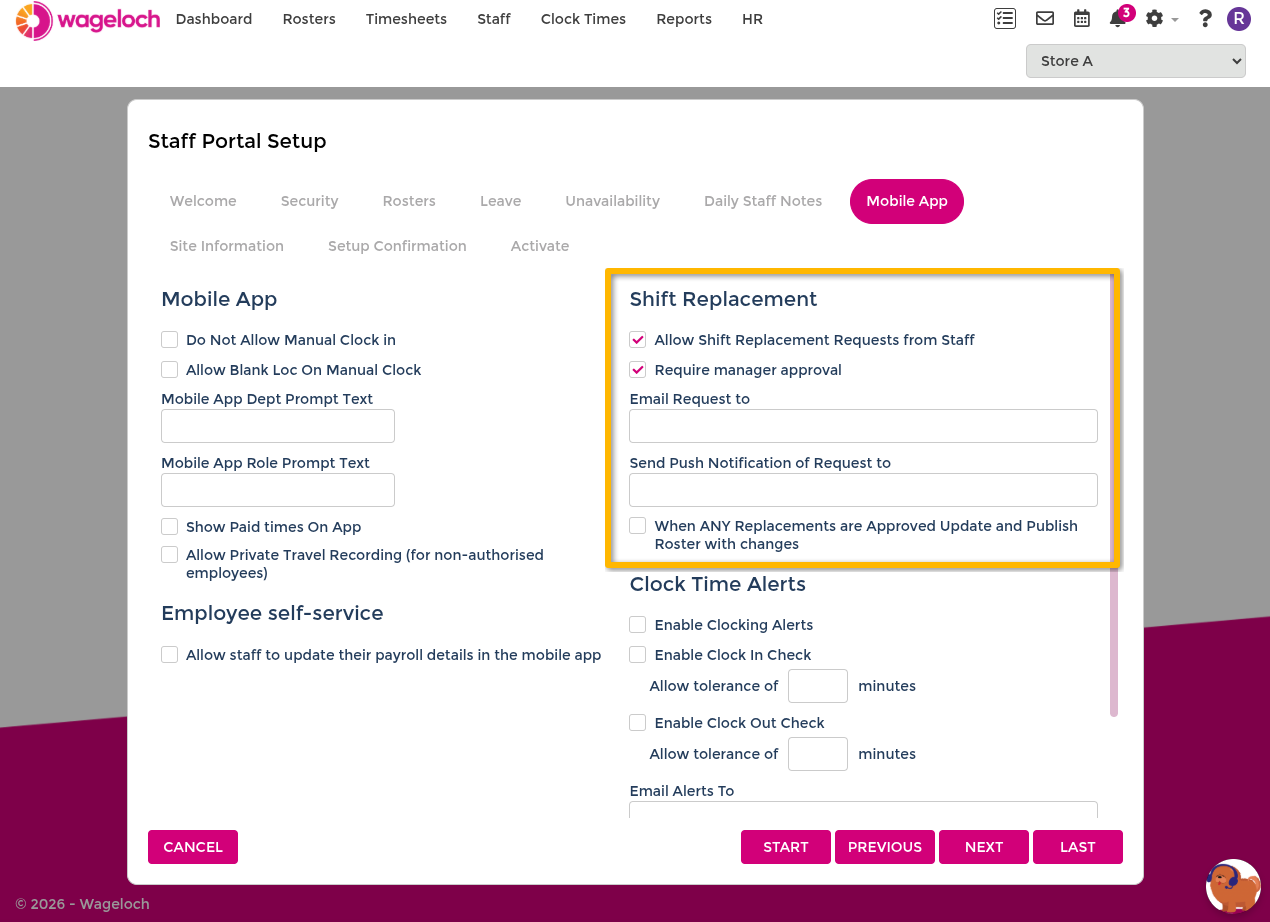Tick Allow staff to update payroll details

tap(170, 655)
